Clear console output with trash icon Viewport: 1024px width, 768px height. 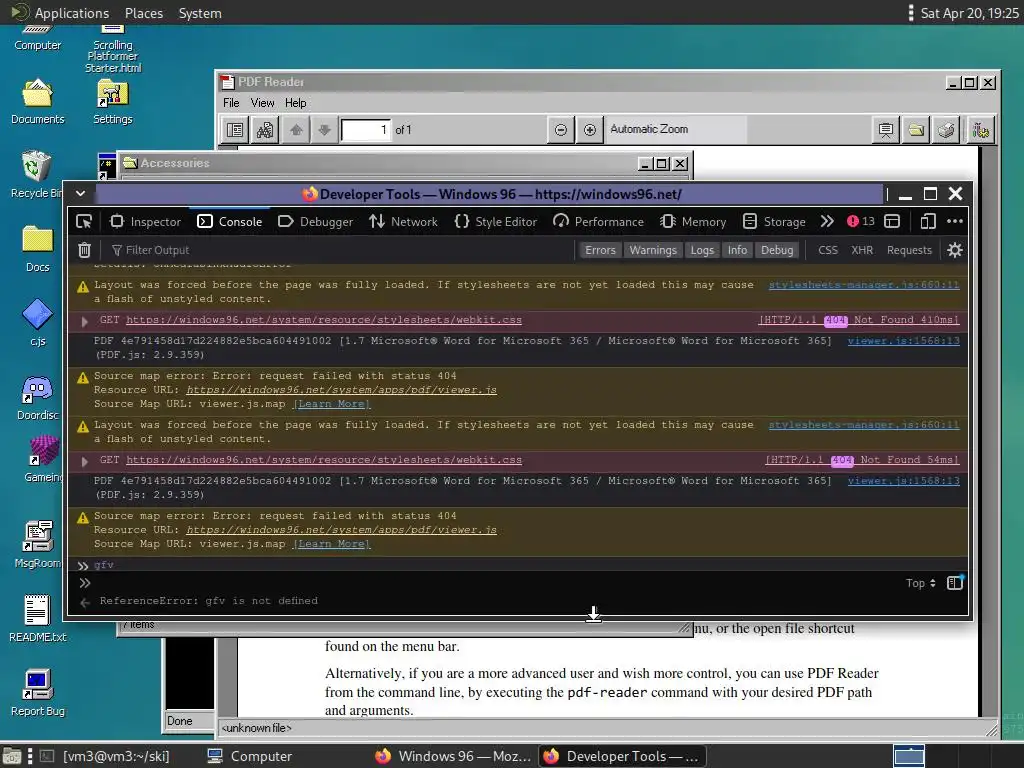(x=84, y=250)
